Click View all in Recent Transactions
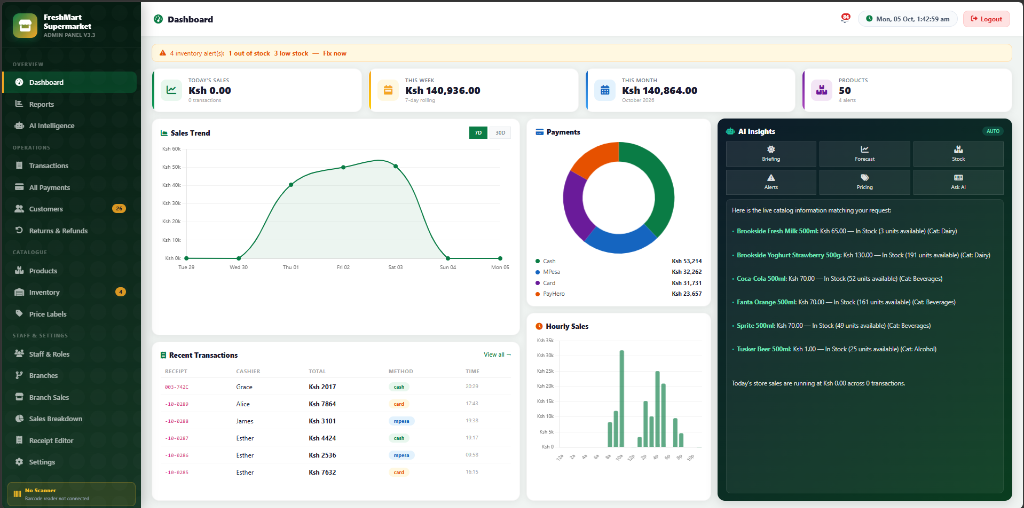Image resolution: width=1024 pixels, height=508 pixels. tap(497, 355)
